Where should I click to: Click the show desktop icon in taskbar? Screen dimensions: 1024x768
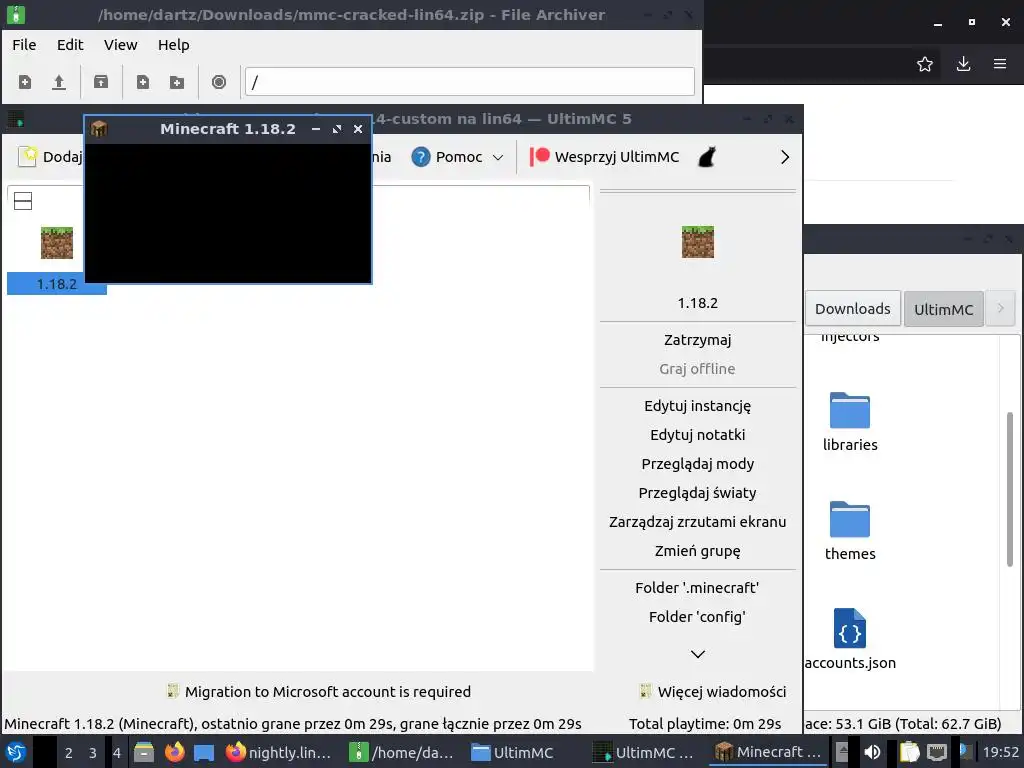coord(204,753)
